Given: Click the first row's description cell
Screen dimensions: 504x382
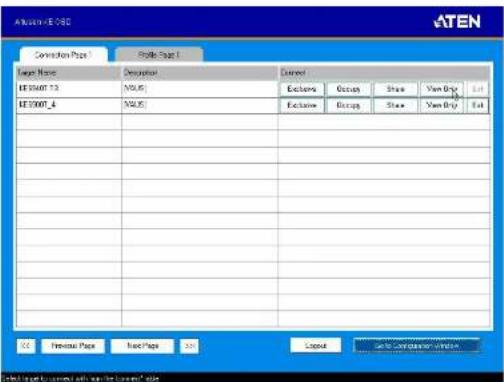Looking at the screenshot, I should pos(199,89).
